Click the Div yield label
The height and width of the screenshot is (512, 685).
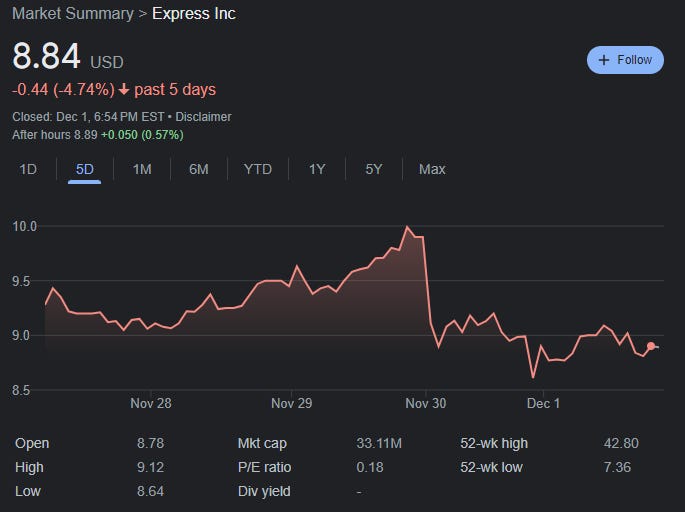(264, 491)
